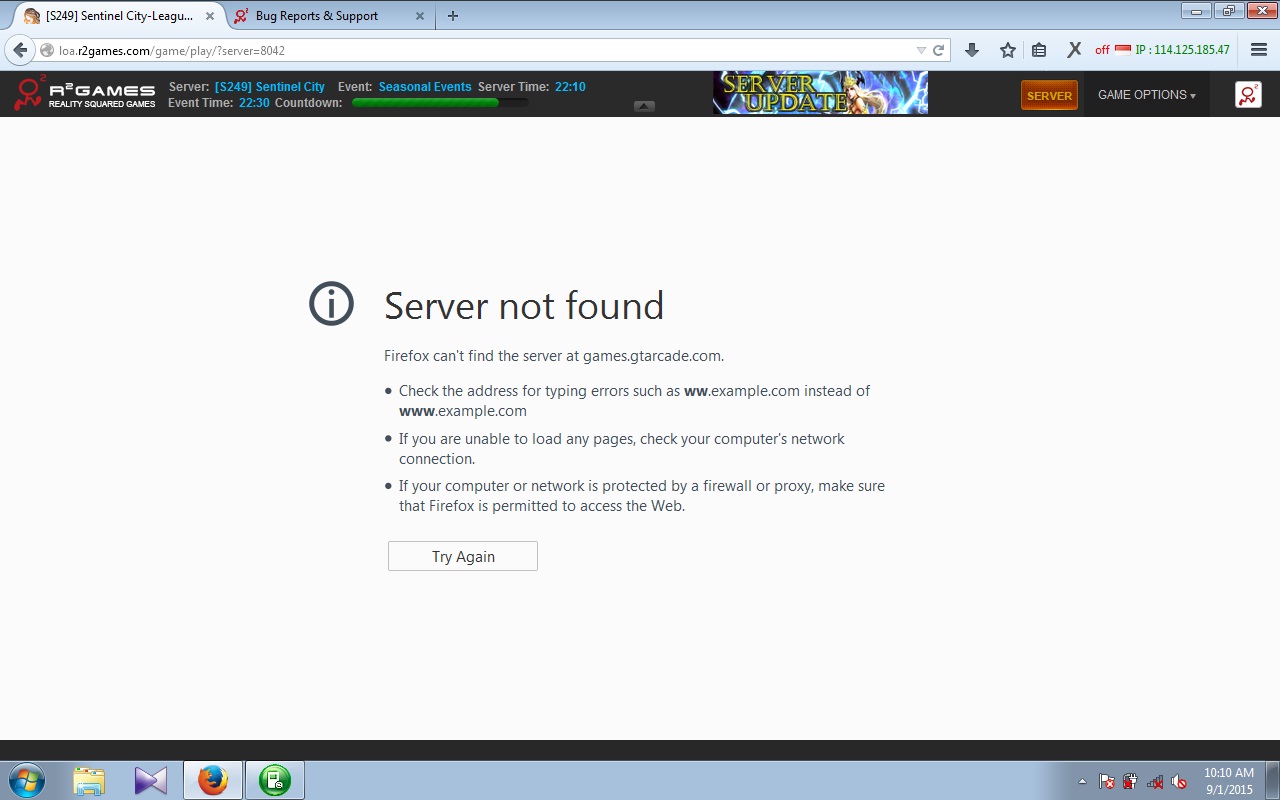Select the [S249] Sentinel City tab

(110, 16)
